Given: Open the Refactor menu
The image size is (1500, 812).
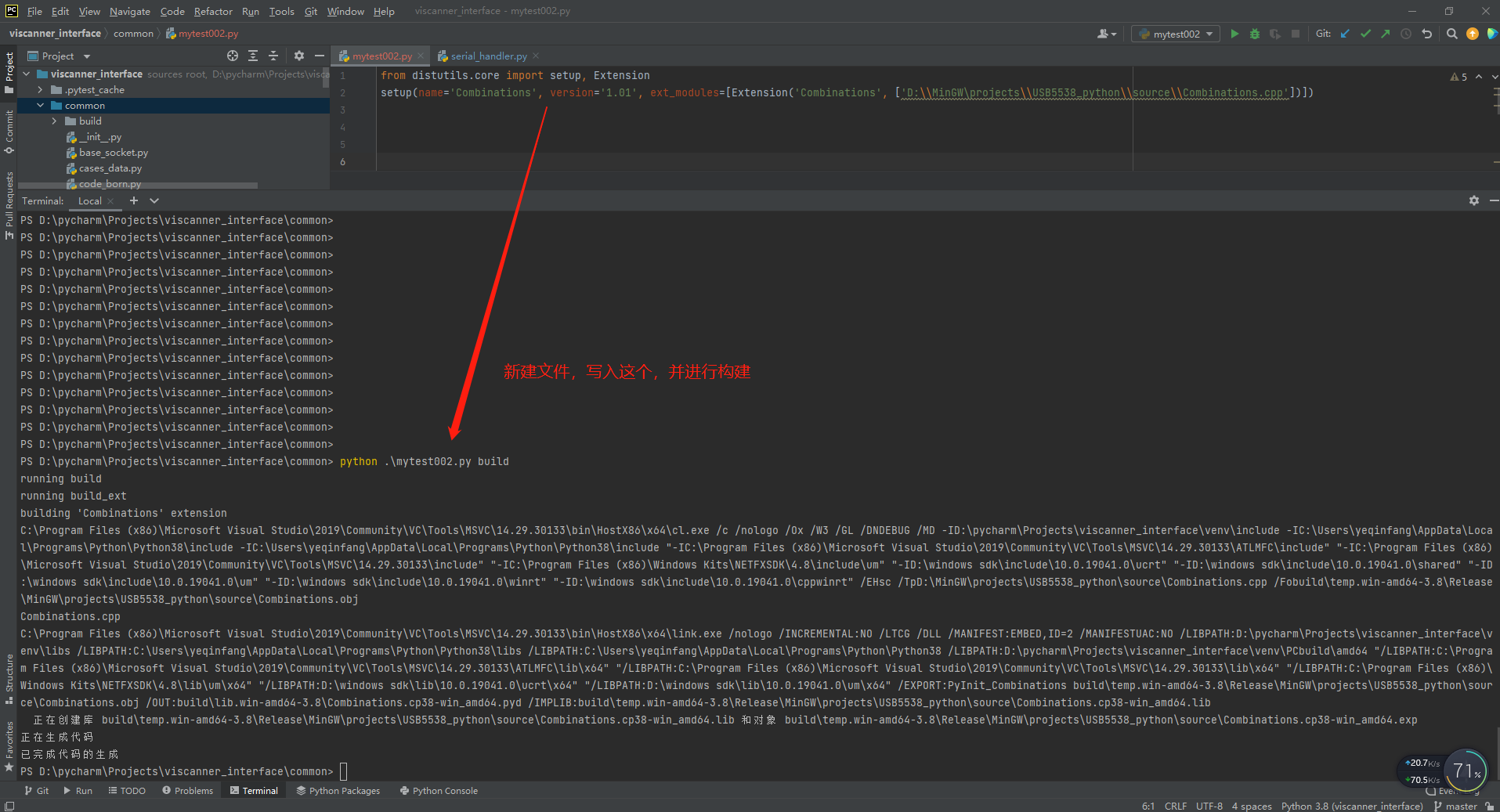Looking at the screenshot, I should tap(213, 11).
